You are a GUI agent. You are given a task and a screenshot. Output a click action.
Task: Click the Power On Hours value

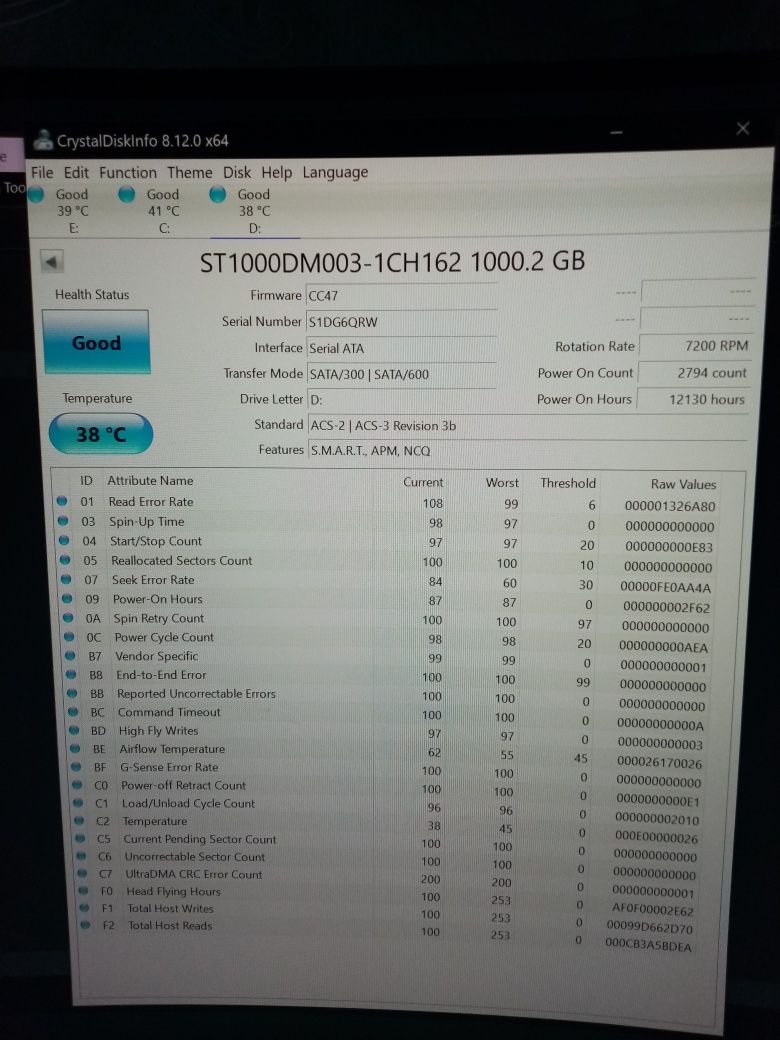coord(693,399)
